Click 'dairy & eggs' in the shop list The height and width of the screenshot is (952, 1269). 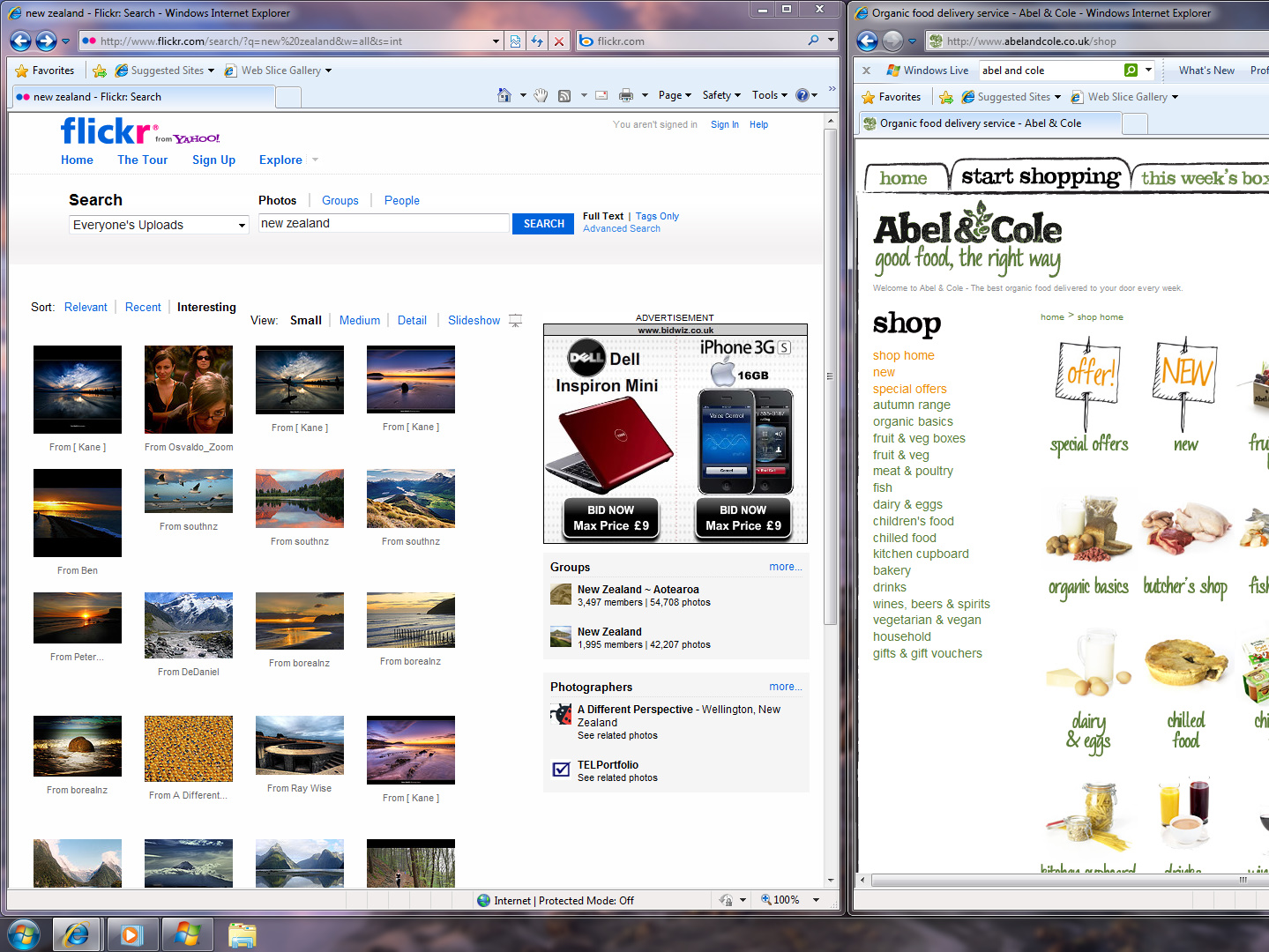(x=907, y=504)
